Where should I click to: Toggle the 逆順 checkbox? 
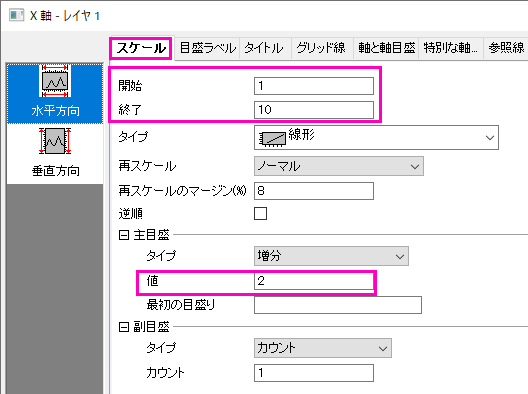tap(260, 214)
